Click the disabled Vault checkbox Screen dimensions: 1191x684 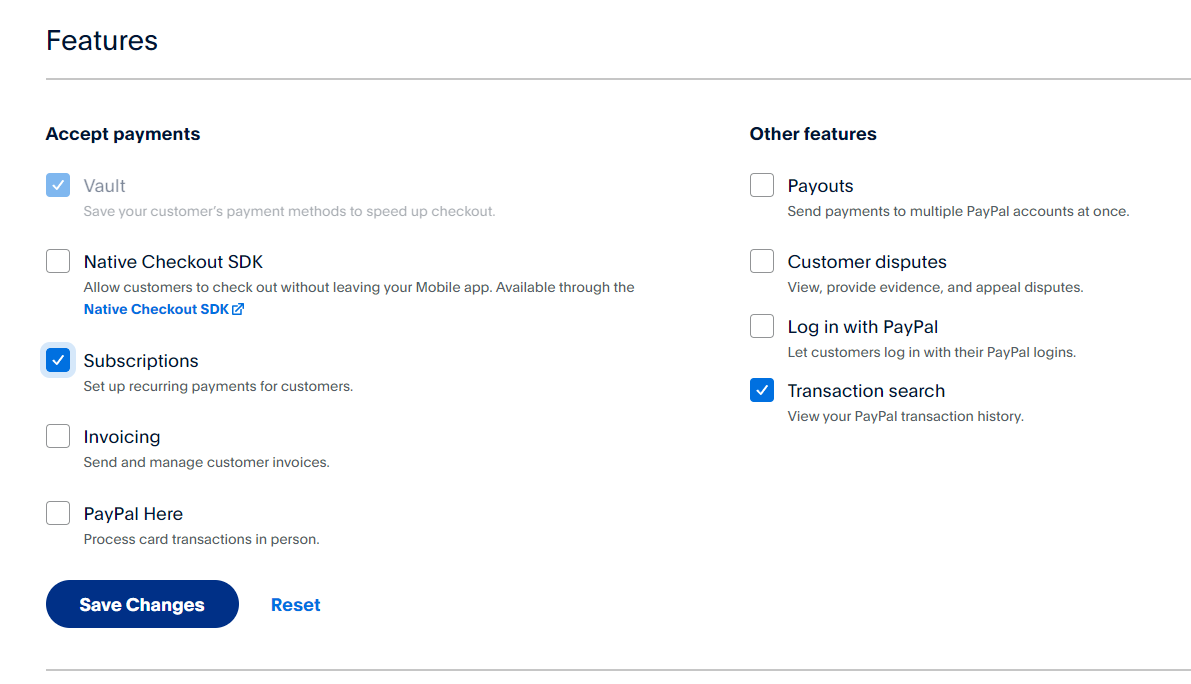pyautogui.click(x=58, y=185)
